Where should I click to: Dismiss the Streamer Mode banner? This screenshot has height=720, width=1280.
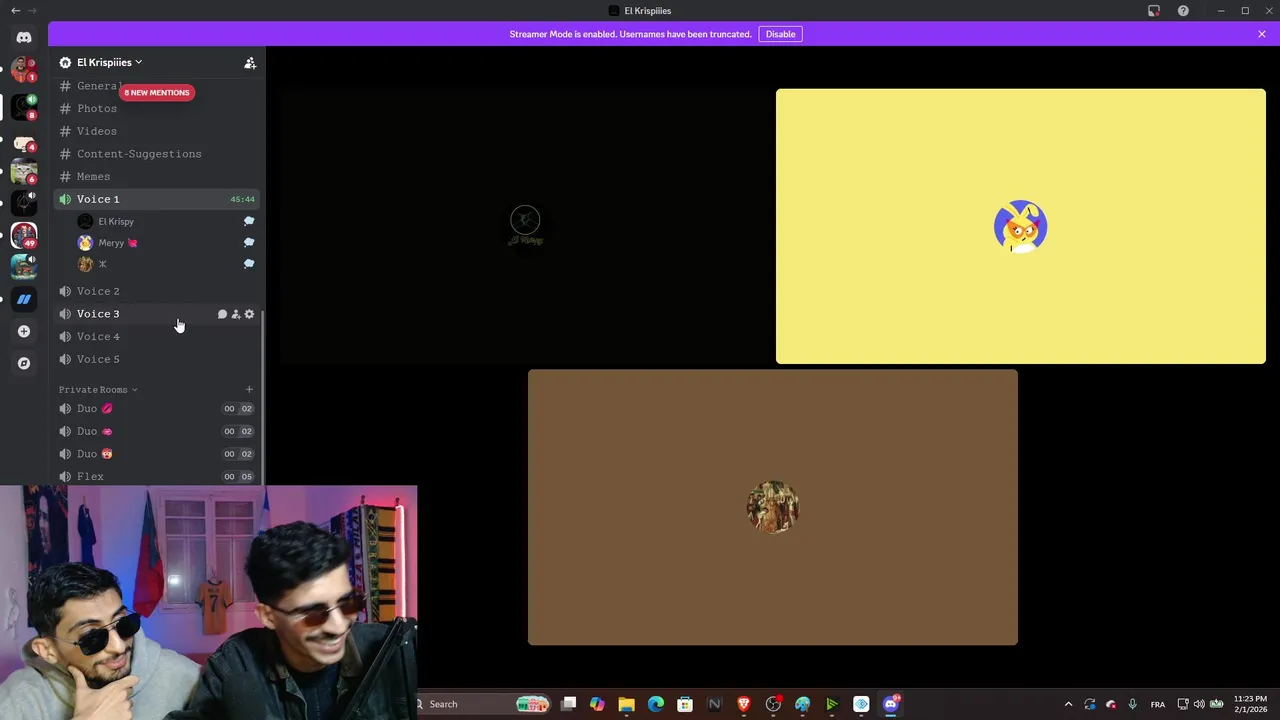pos(1262,34)
